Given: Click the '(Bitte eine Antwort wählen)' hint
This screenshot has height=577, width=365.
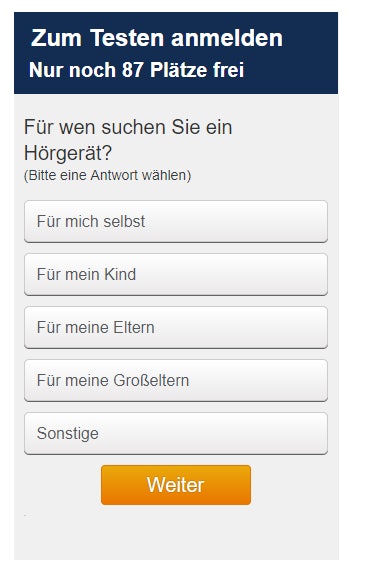Looking at the screenshot, I should 107,175.
